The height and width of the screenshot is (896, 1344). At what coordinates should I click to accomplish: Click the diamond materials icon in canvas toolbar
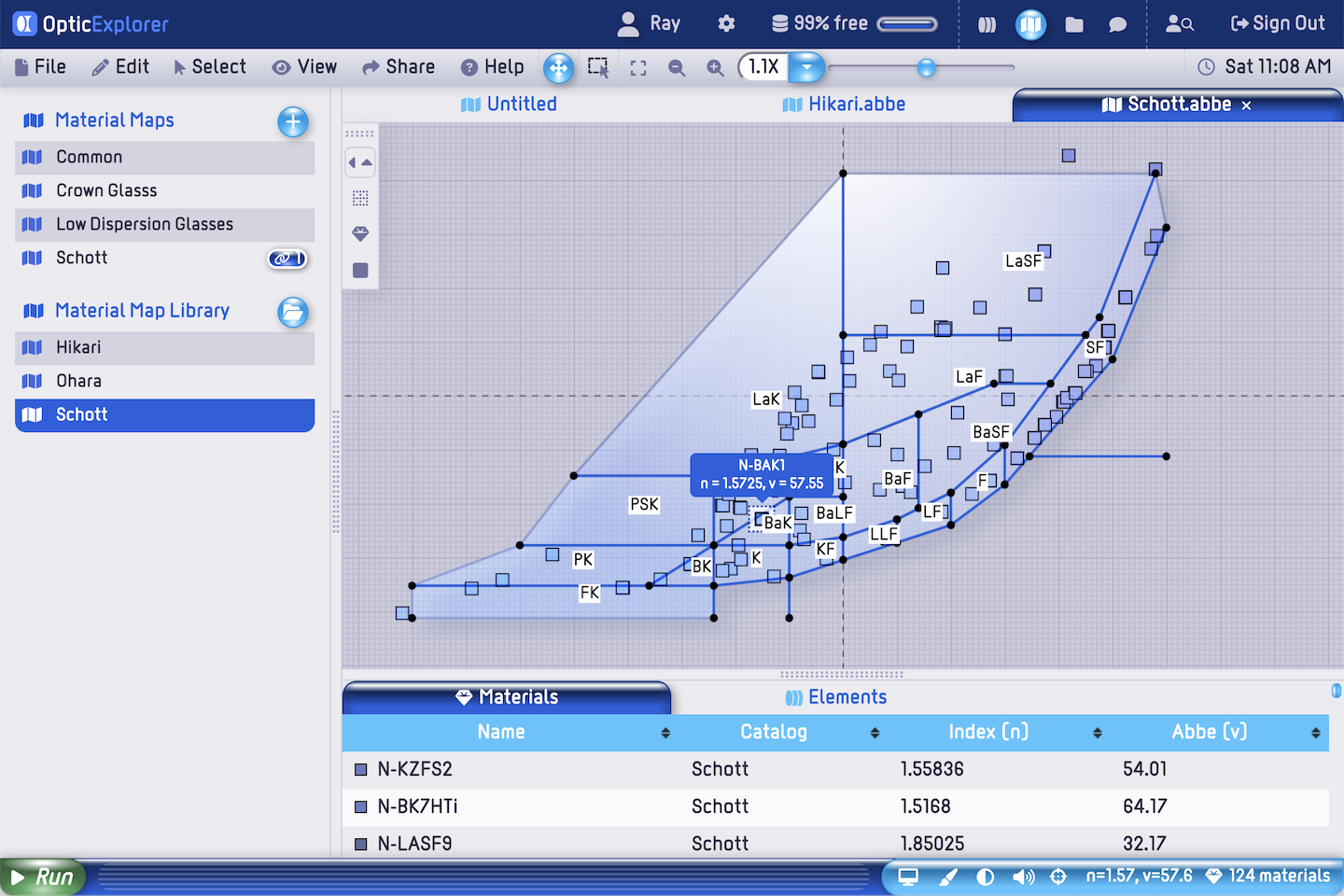pyautogui.click(x=360, y=233)
